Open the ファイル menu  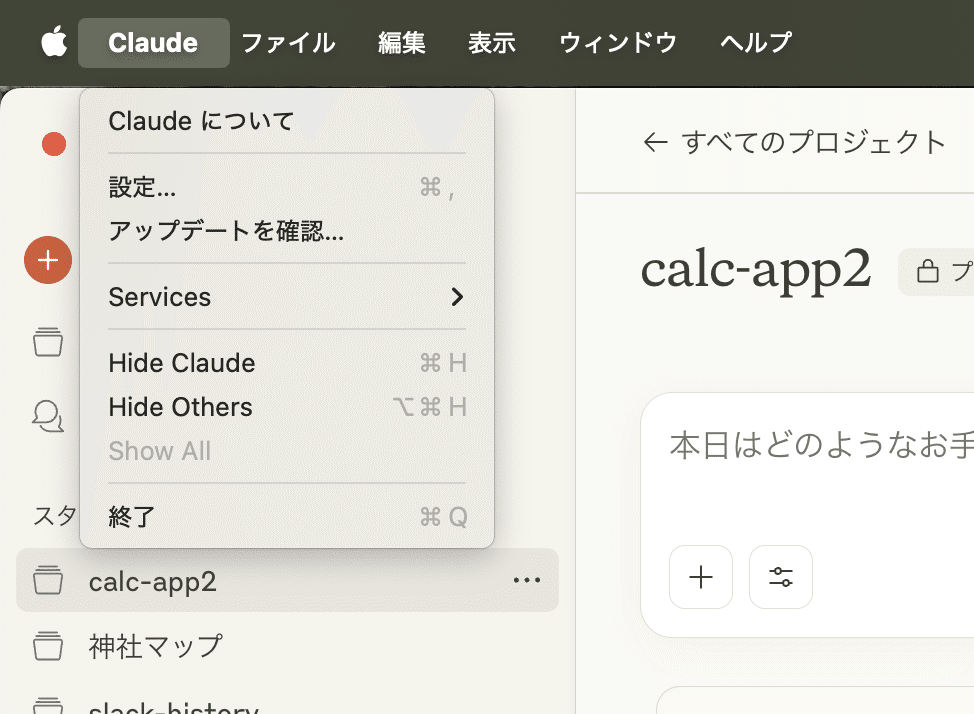(288, 42)
